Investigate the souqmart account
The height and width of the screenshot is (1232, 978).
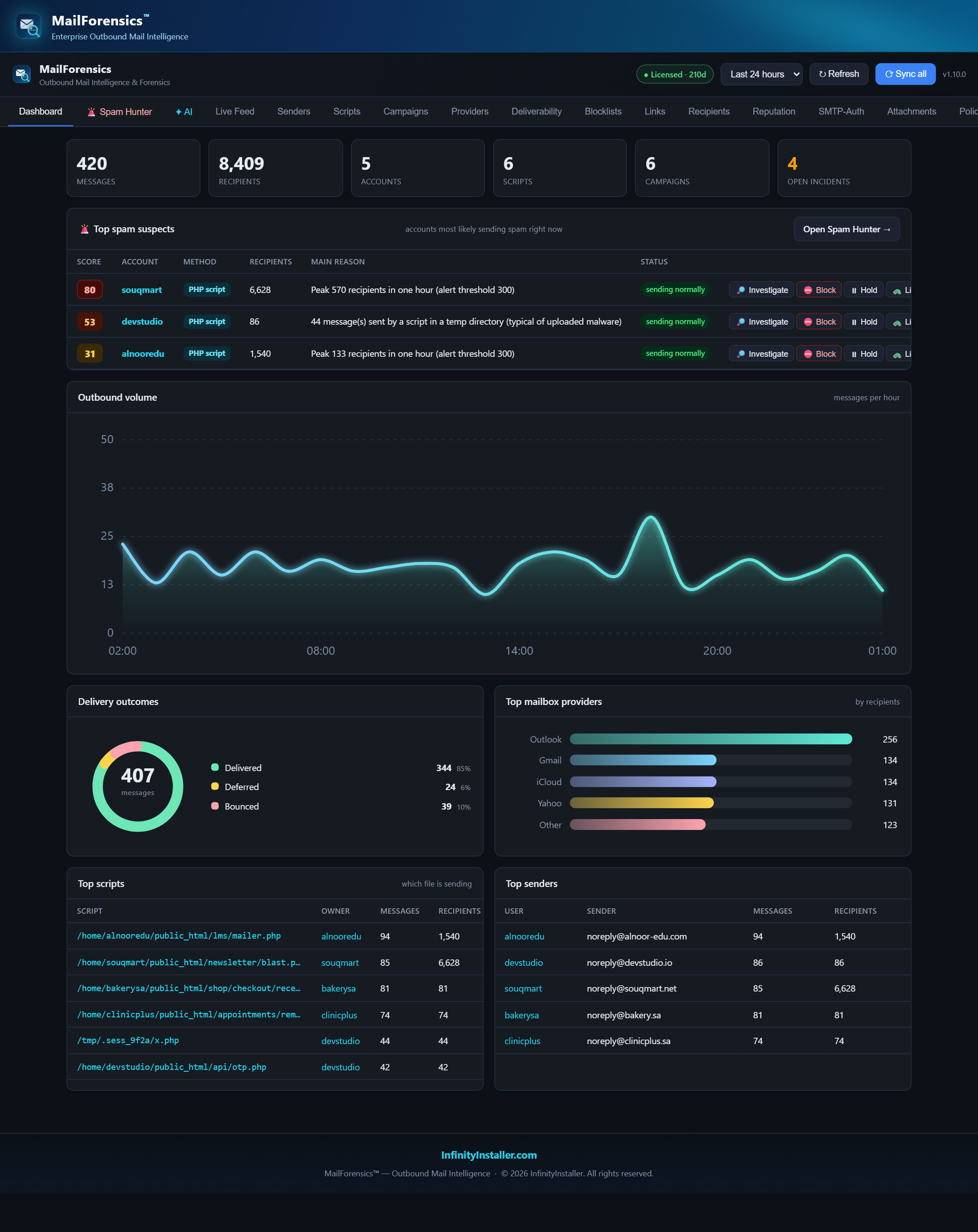[x=762, y=290]
